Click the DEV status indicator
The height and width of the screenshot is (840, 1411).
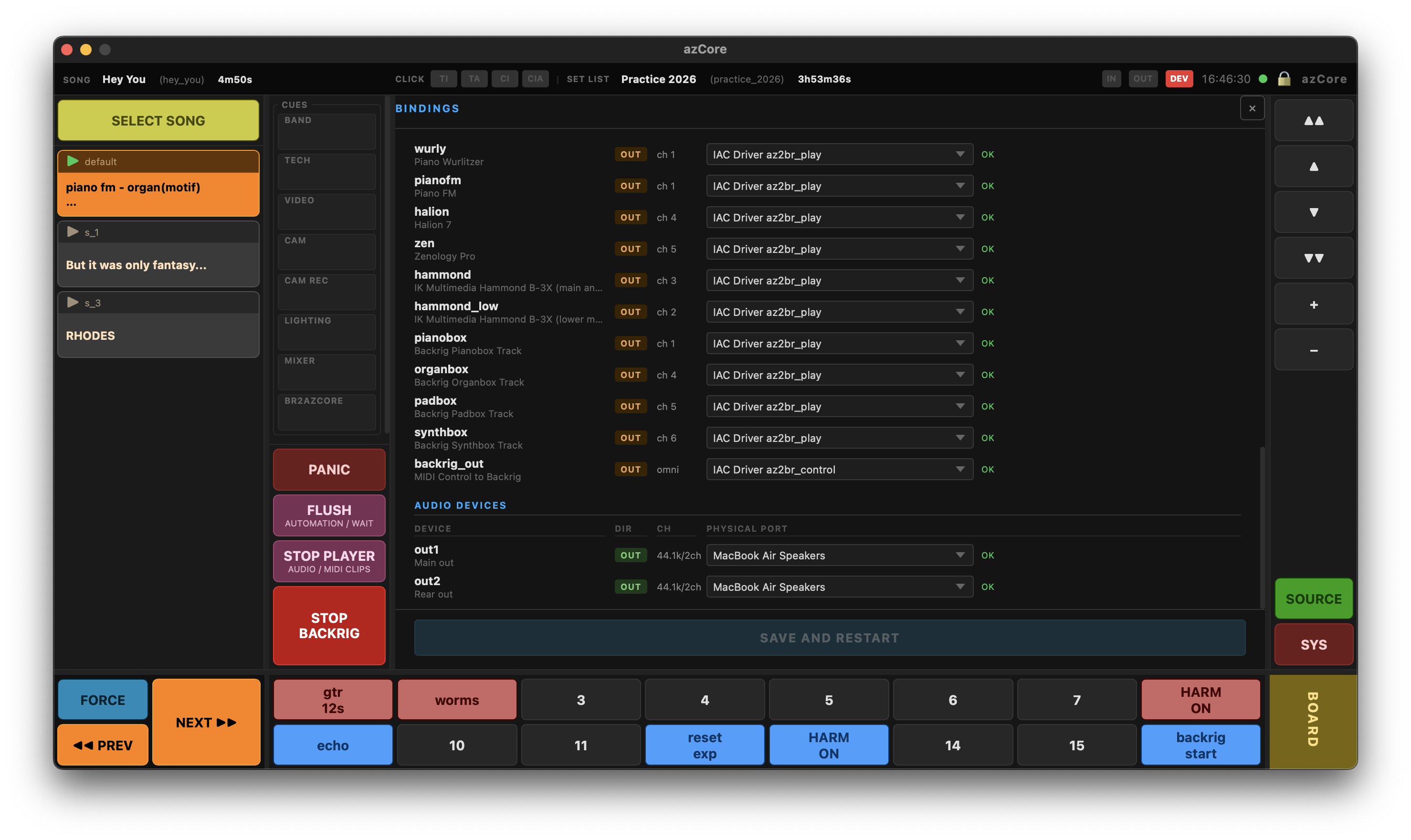[1179, 79]
